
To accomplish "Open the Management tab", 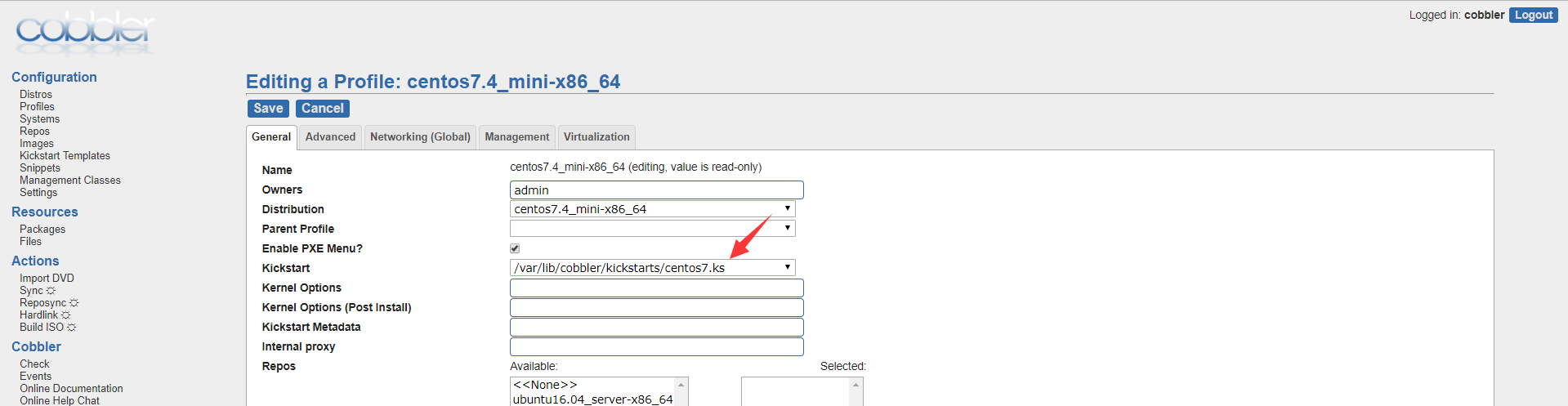I will pyautogui.click(x=516, y=137).
